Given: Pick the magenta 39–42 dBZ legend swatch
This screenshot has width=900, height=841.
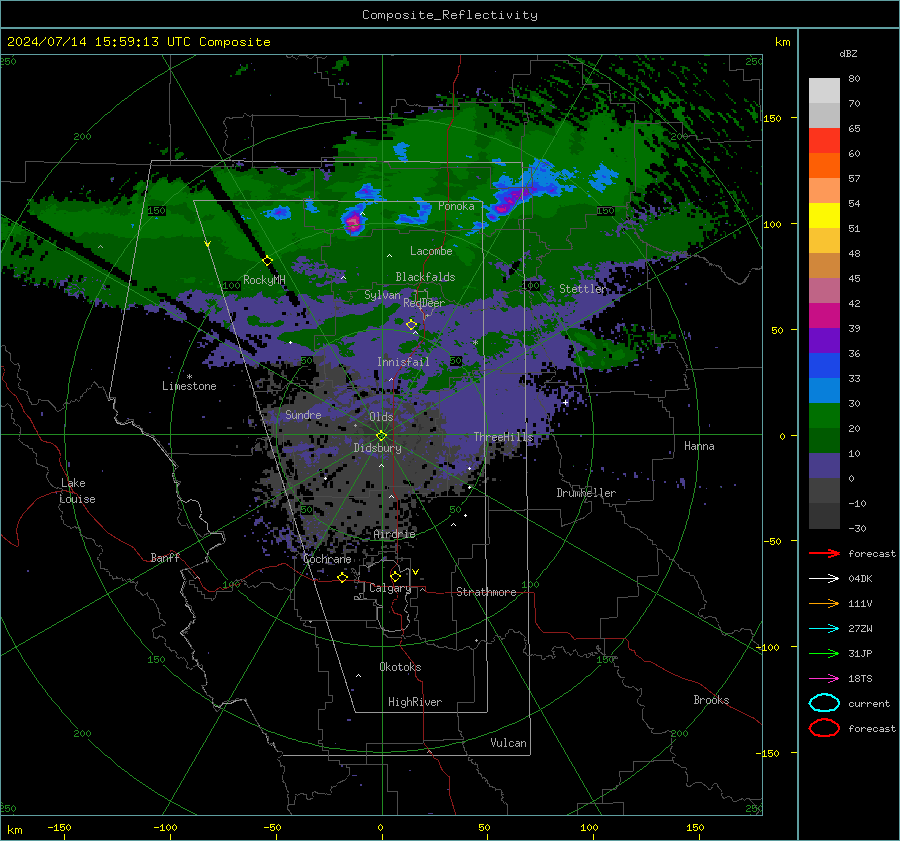Looking at the screenshot, I should click(824, 316).
